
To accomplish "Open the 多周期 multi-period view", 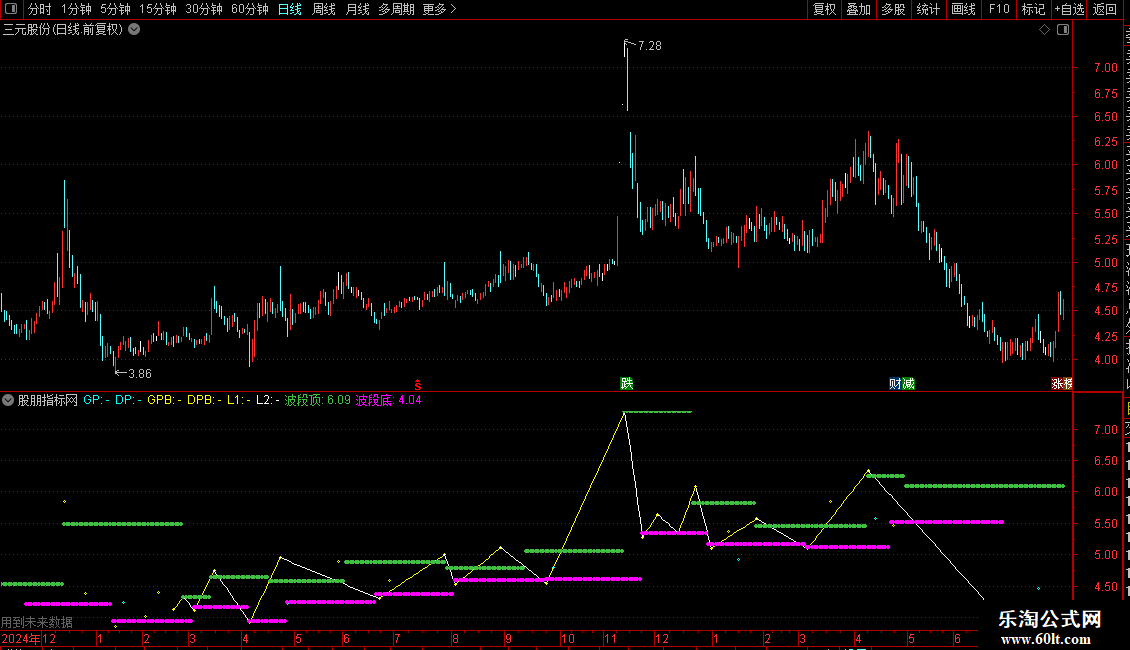I will click(x=396, y=9).
